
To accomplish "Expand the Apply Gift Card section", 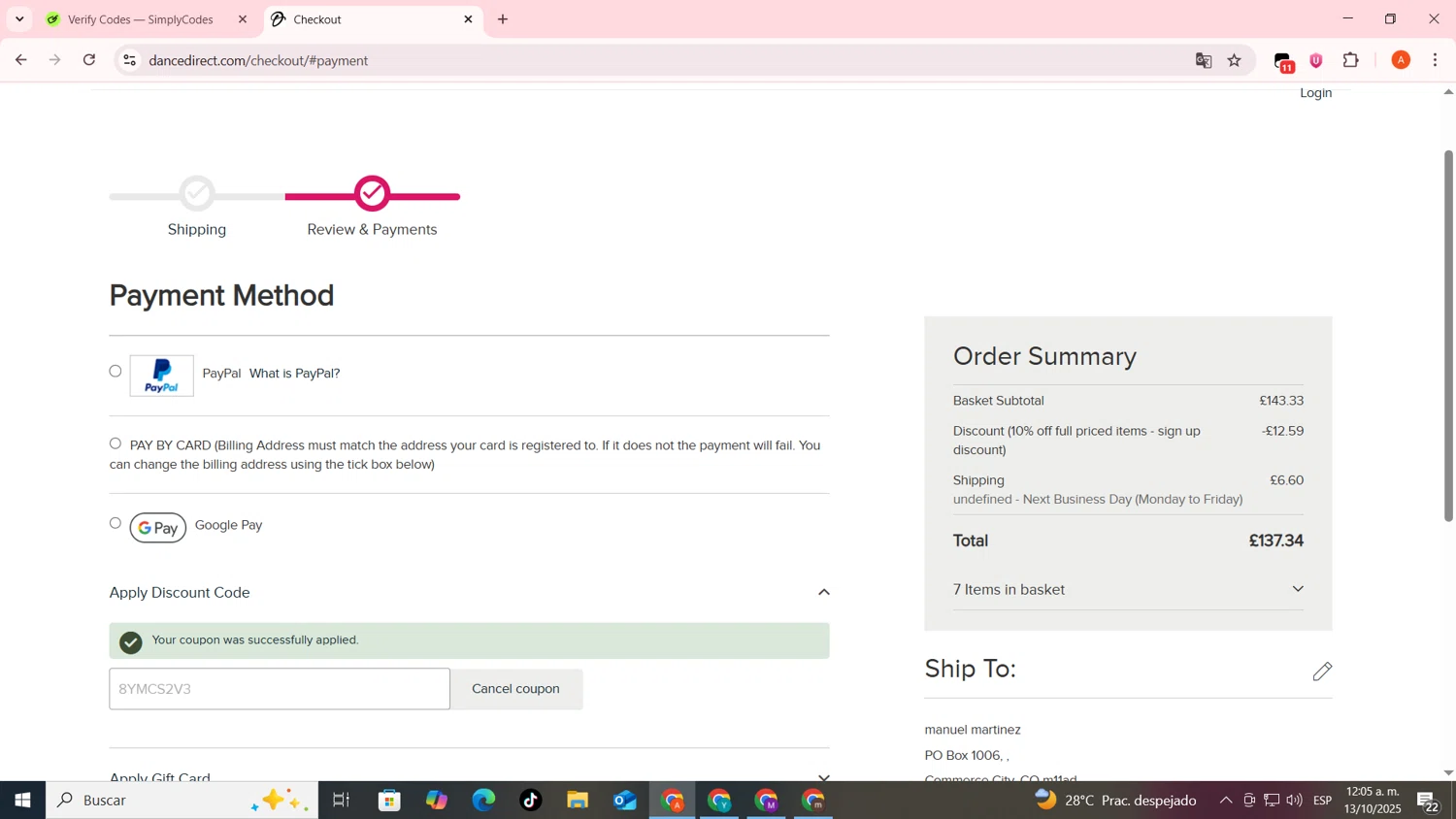I will tap(823, 776).
